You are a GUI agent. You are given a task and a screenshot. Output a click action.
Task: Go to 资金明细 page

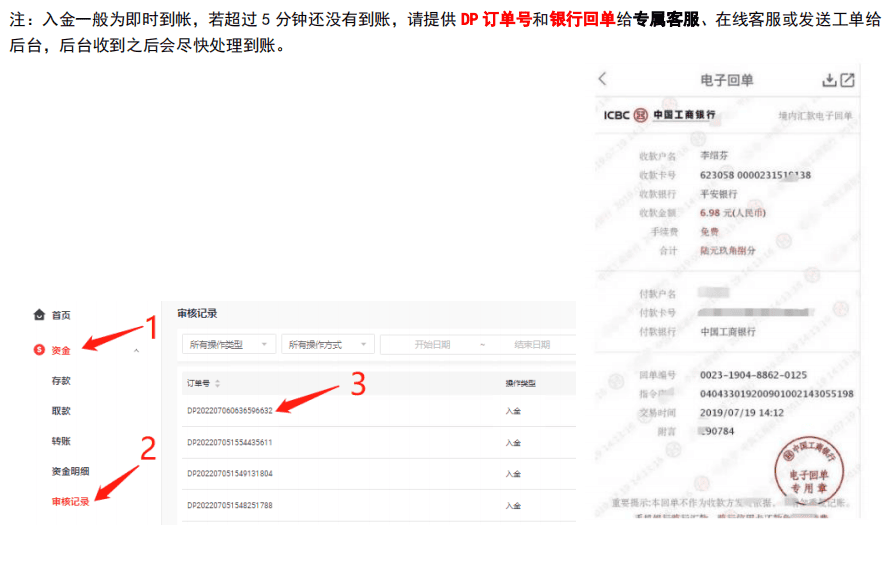pyautogui.click(x=70, y=471)
